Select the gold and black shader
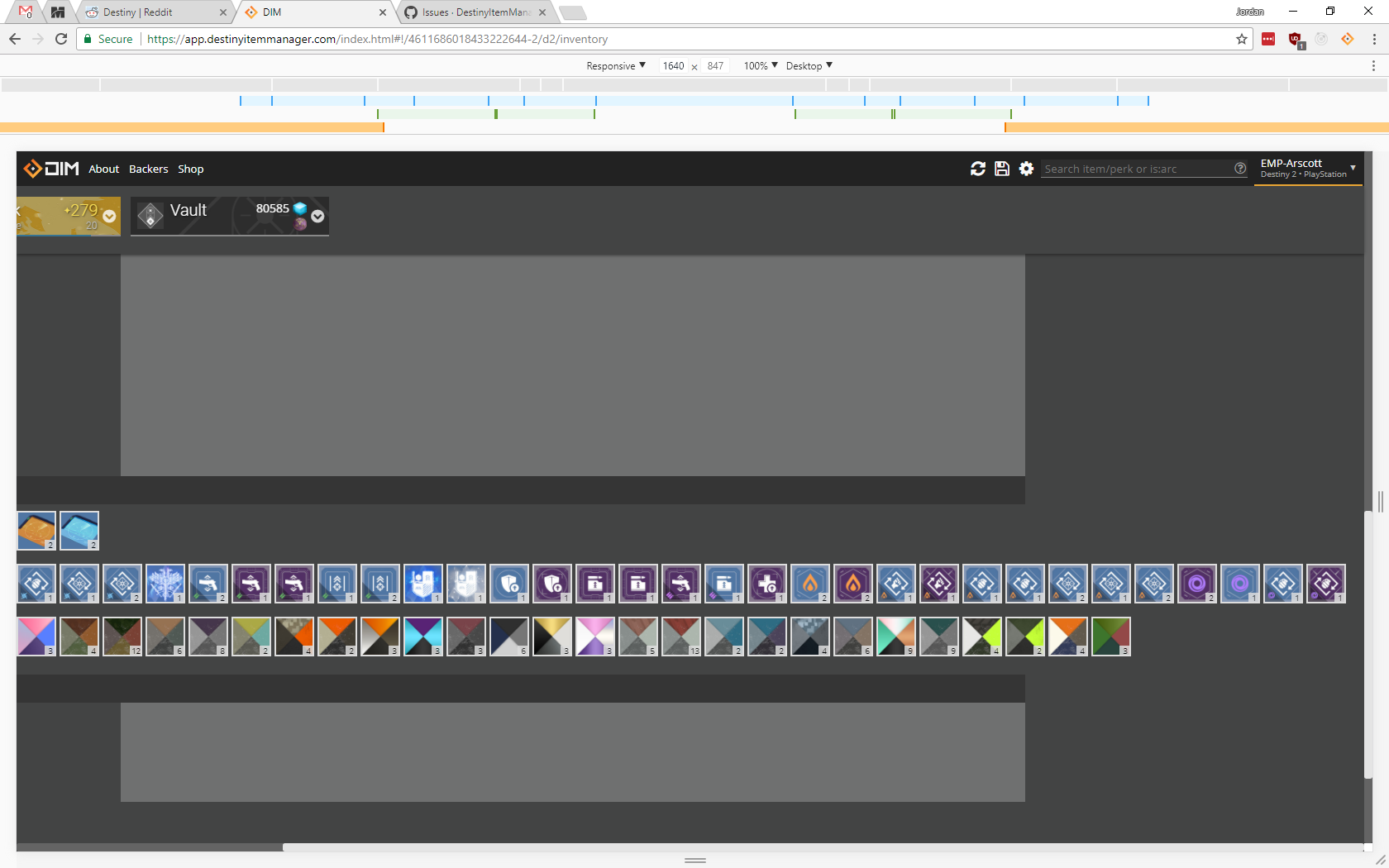 coord(552,637)
